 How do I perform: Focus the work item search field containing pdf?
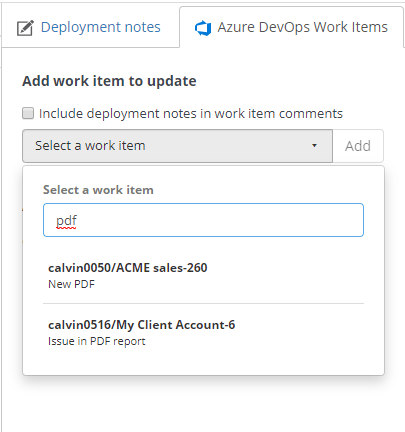[203, 220]
